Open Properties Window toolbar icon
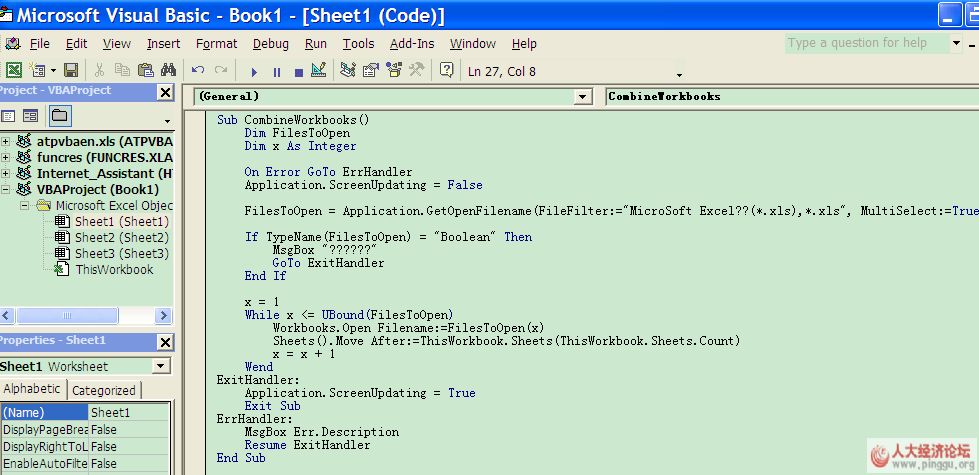This screenshot has height=475, width=979. point(371,70)
